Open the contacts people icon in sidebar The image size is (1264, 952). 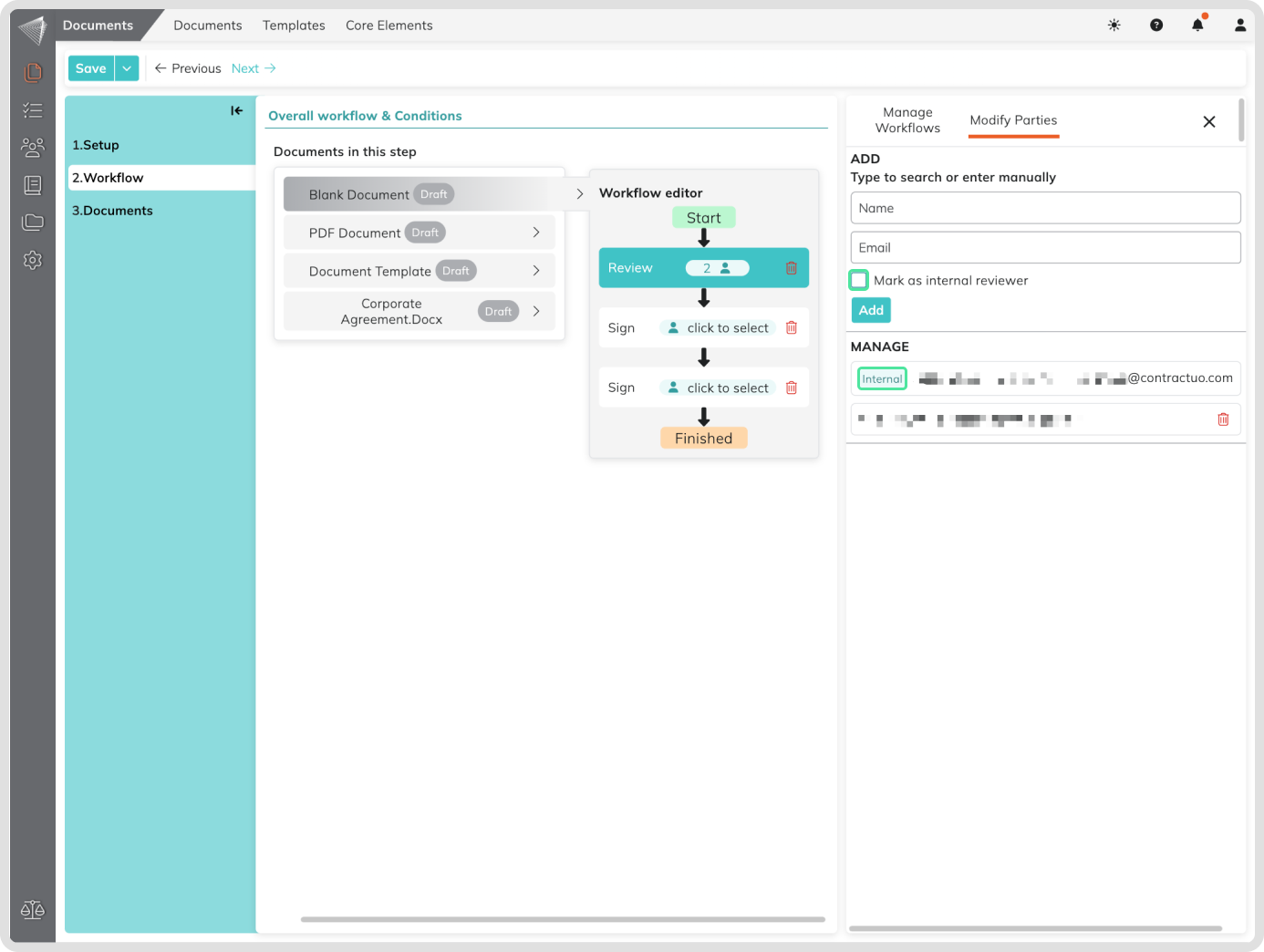click(x=33, y=147)
